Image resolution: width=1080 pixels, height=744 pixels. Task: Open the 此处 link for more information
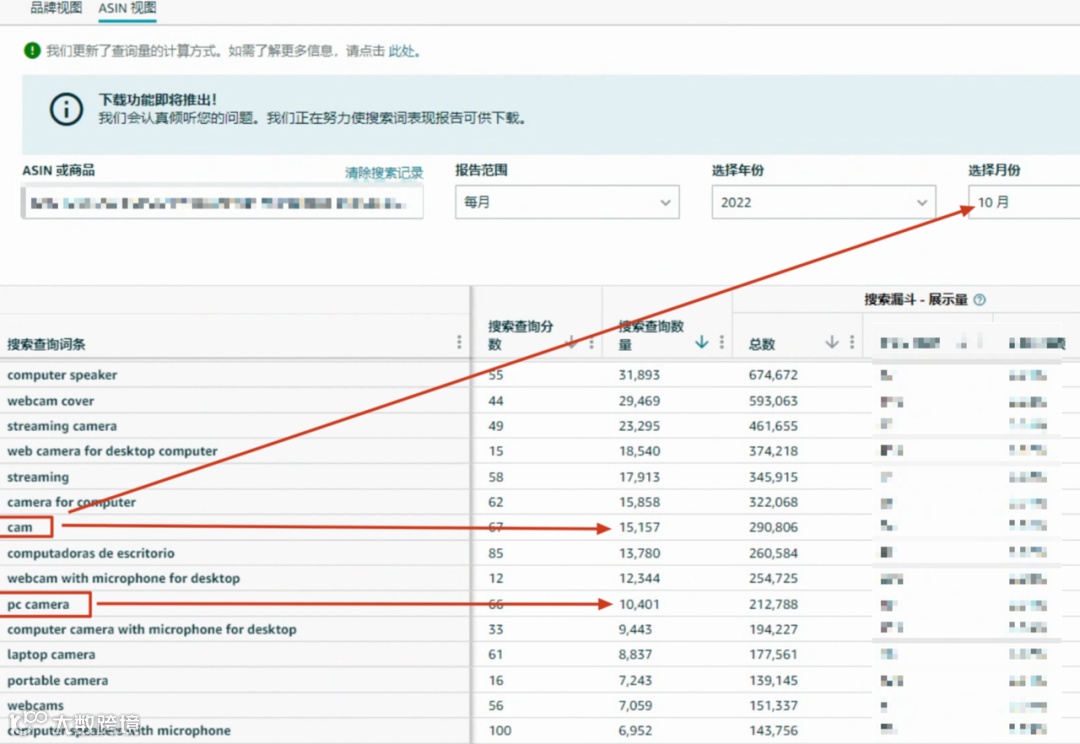point(402,51)
